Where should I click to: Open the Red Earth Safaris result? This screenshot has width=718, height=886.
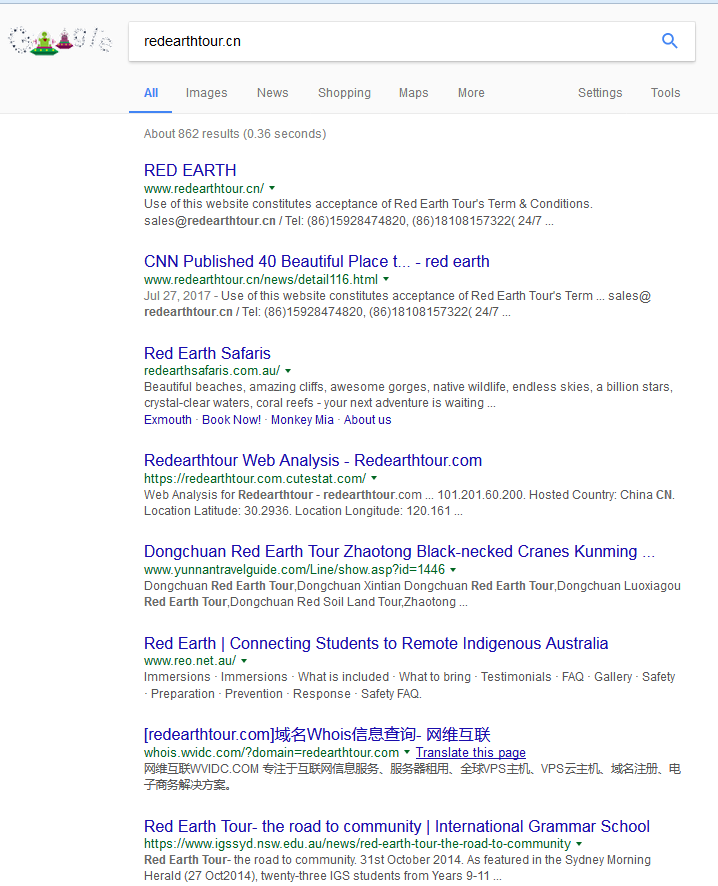(207, 353)
